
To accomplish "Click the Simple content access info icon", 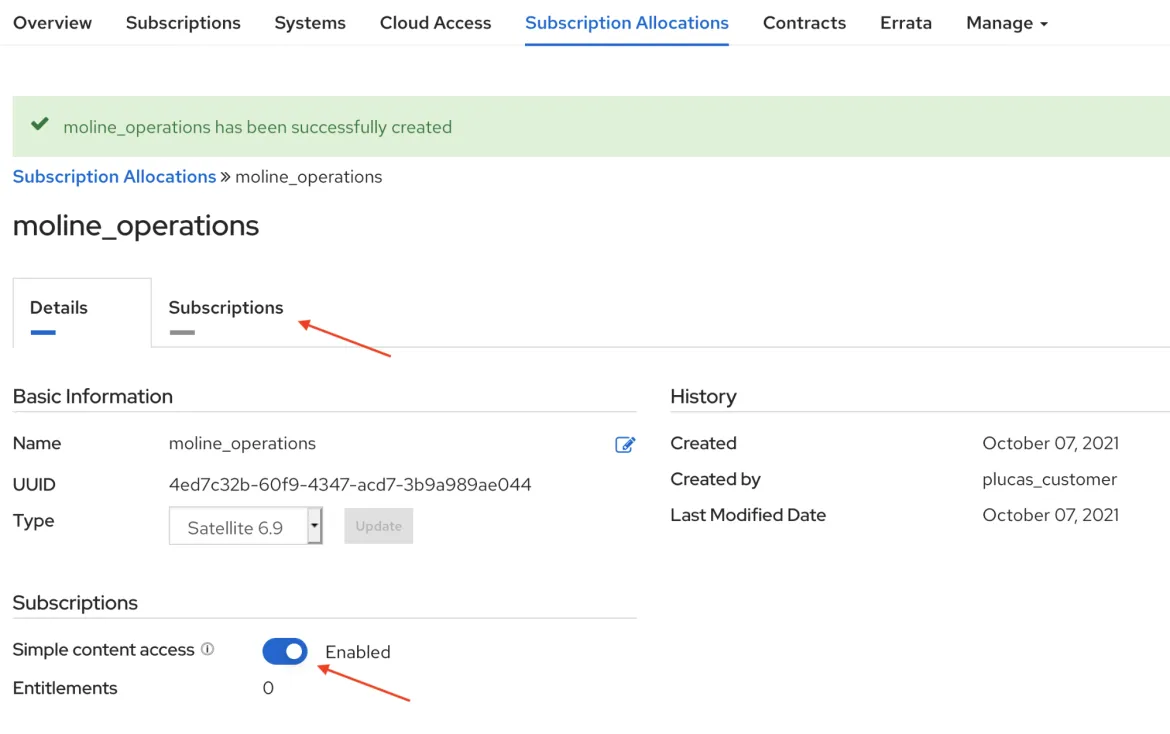I will (x=207, y=649).
